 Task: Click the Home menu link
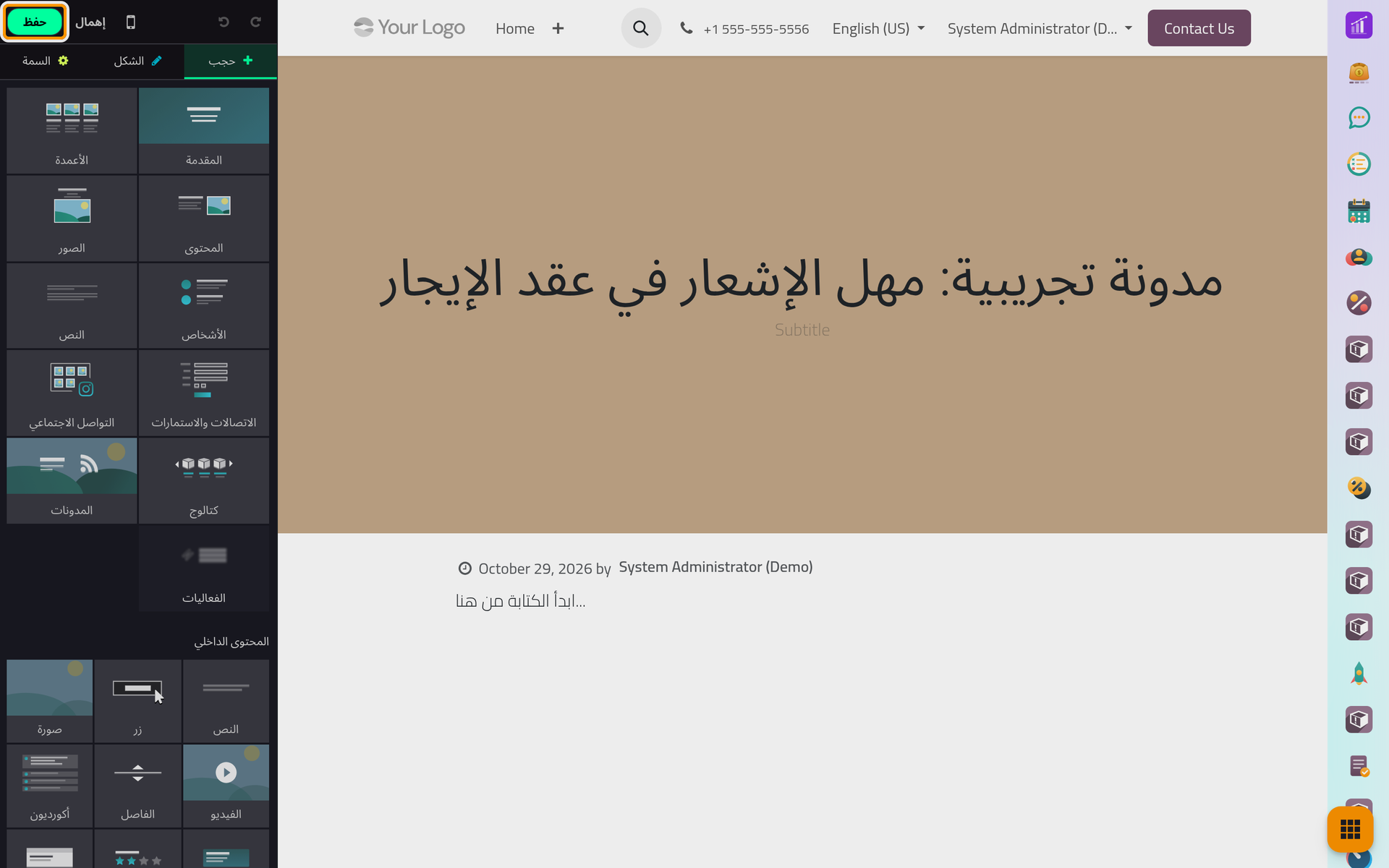pyautogui.click(x=515, y=28)
